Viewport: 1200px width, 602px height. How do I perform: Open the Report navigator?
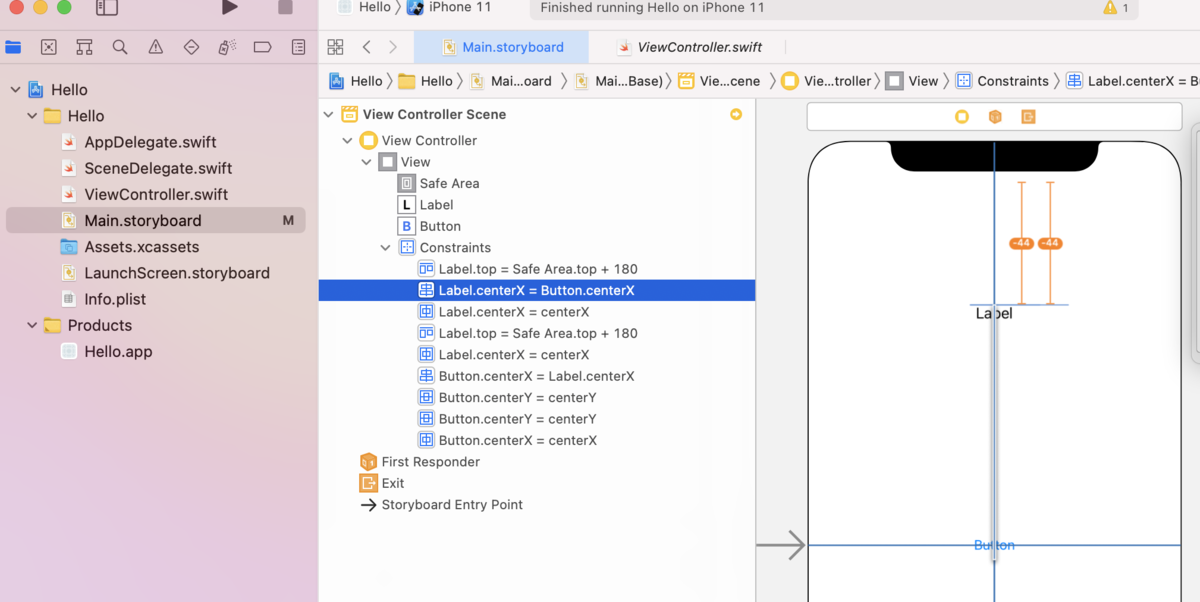click(298, 47)
